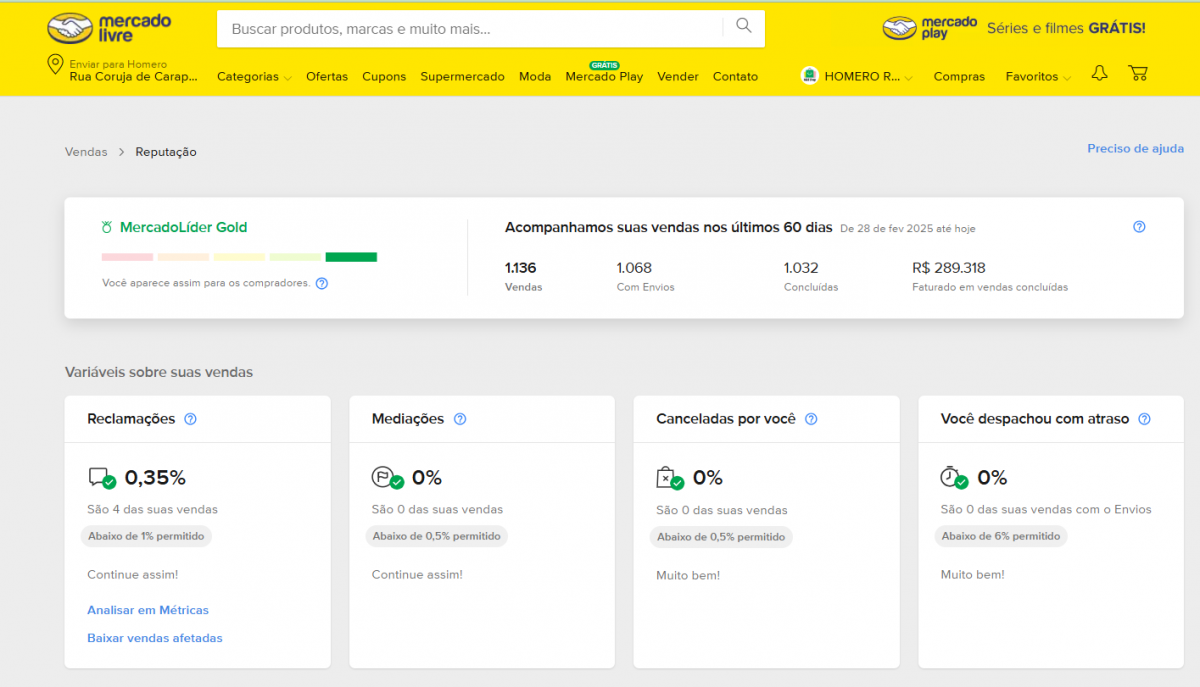Click the Variáveis sobre suas vendas heading
Image resolution: width=1200 pixels, height=687 pixels.
159,372
